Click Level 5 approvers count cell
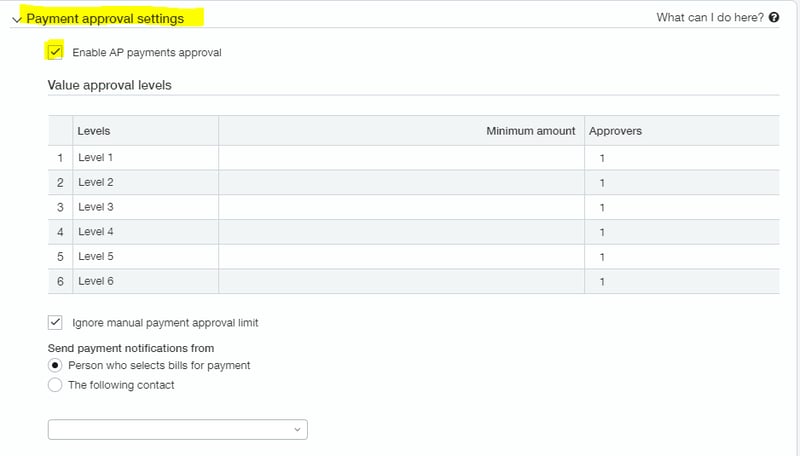The height and width of the screenshot is (456, 800). click(x=681, y=257)
